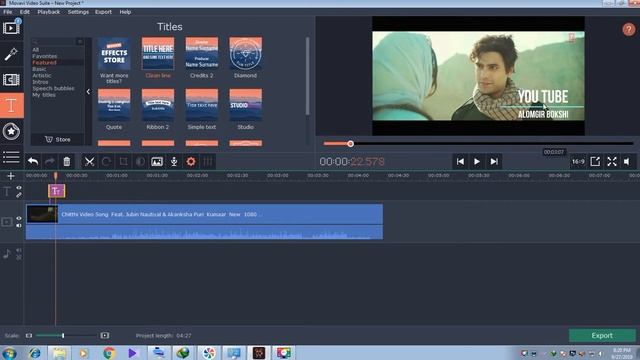Screen dimensions: 640x360
Task: Zoom out the timeline scale icon
Action: coord(29,336)
